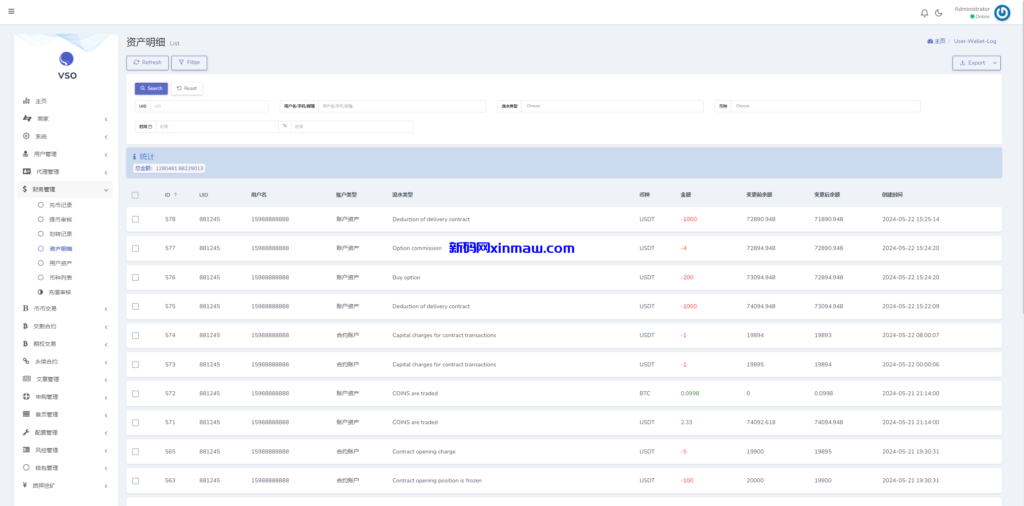
Task: Select the checkbox for row ID 574
Action: pos(136,335)
